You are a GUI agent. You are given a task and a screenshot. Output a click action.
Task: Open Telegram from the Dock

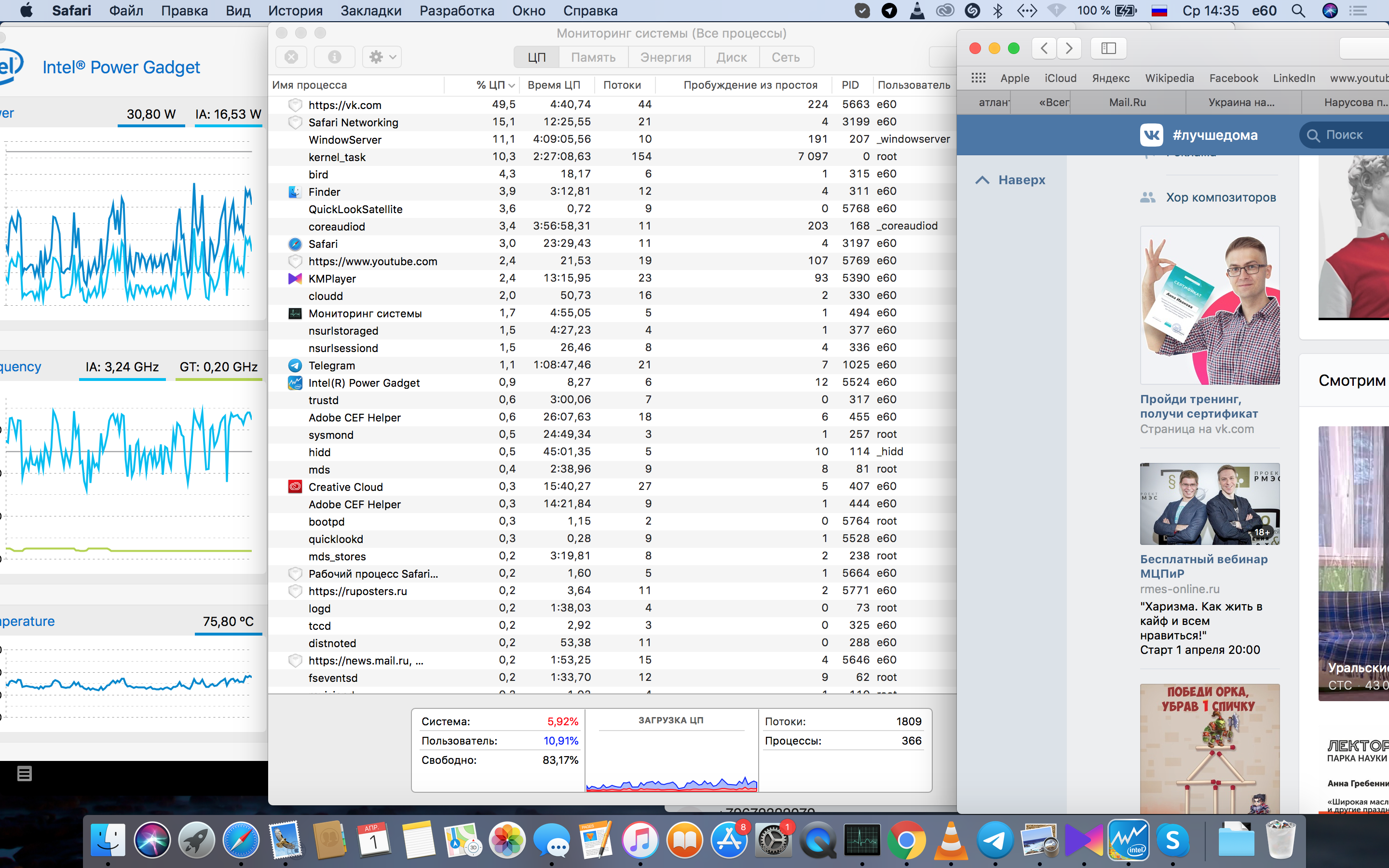tap(994, 840)
